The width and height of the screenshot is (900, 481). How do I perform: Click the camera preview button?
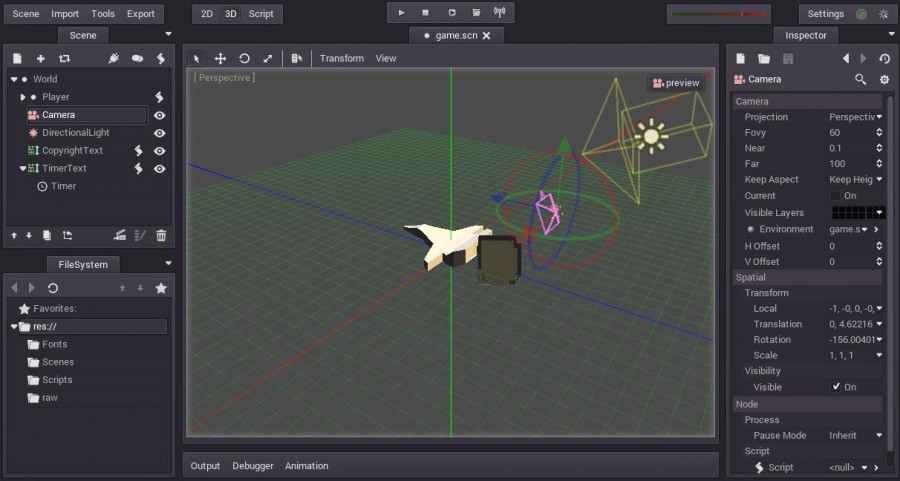[676, 83]
